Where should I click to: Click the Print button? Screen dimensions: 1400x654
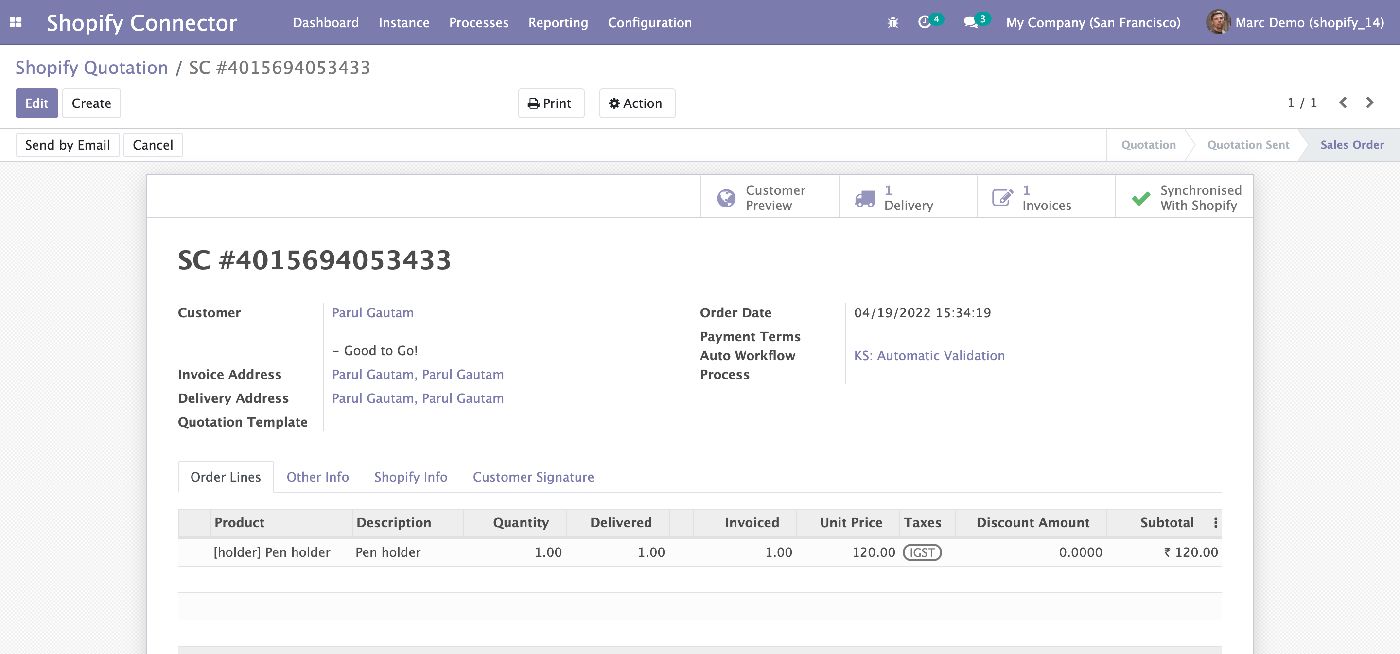[x=551, y=103]
